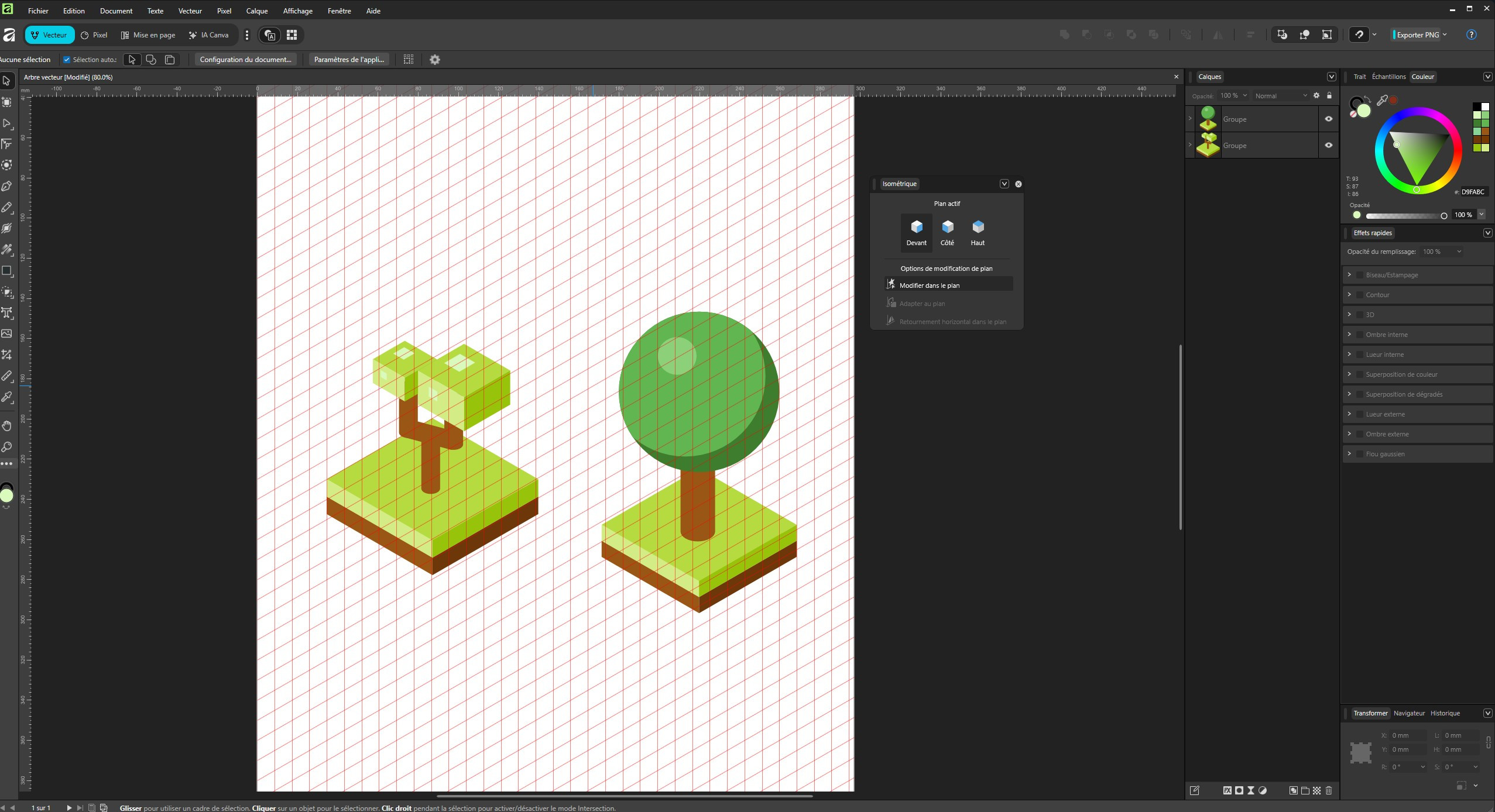This screenshot has height=812, width=1495.
Task: Select the Côté plane cube icon
Action: (947, 227)
